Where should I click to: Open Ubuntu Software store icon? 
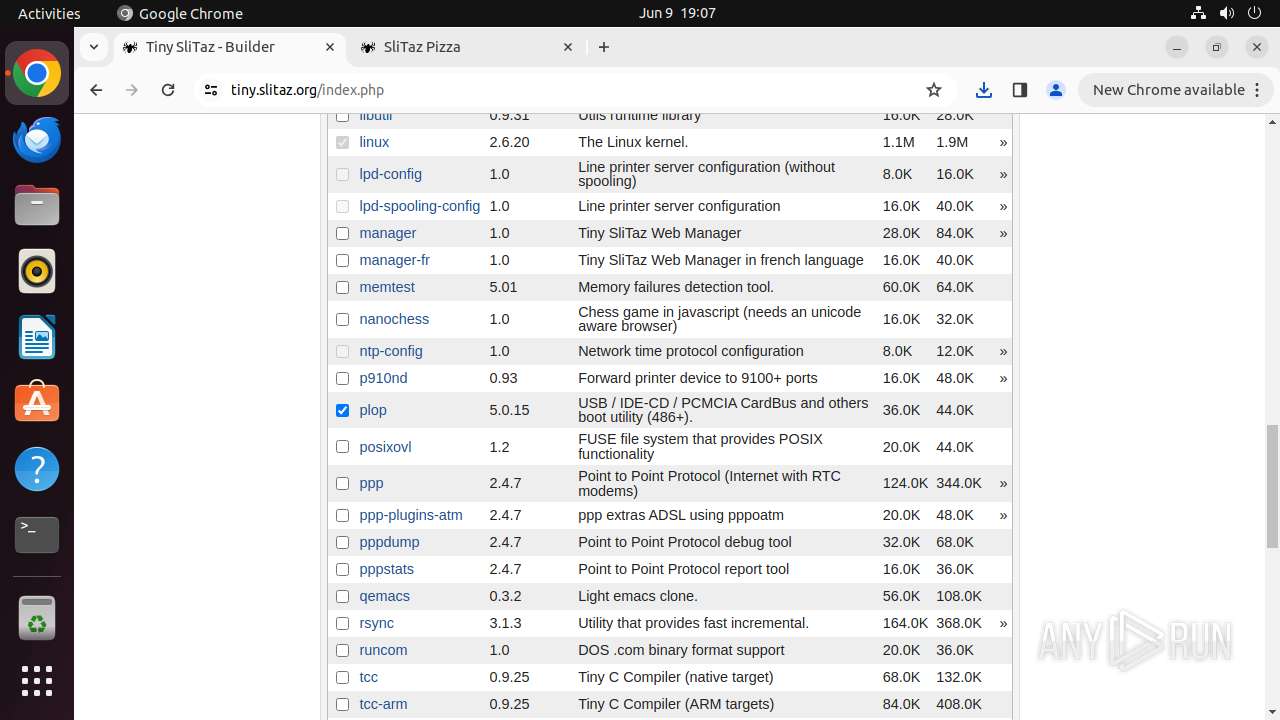[x=37, y=403]
